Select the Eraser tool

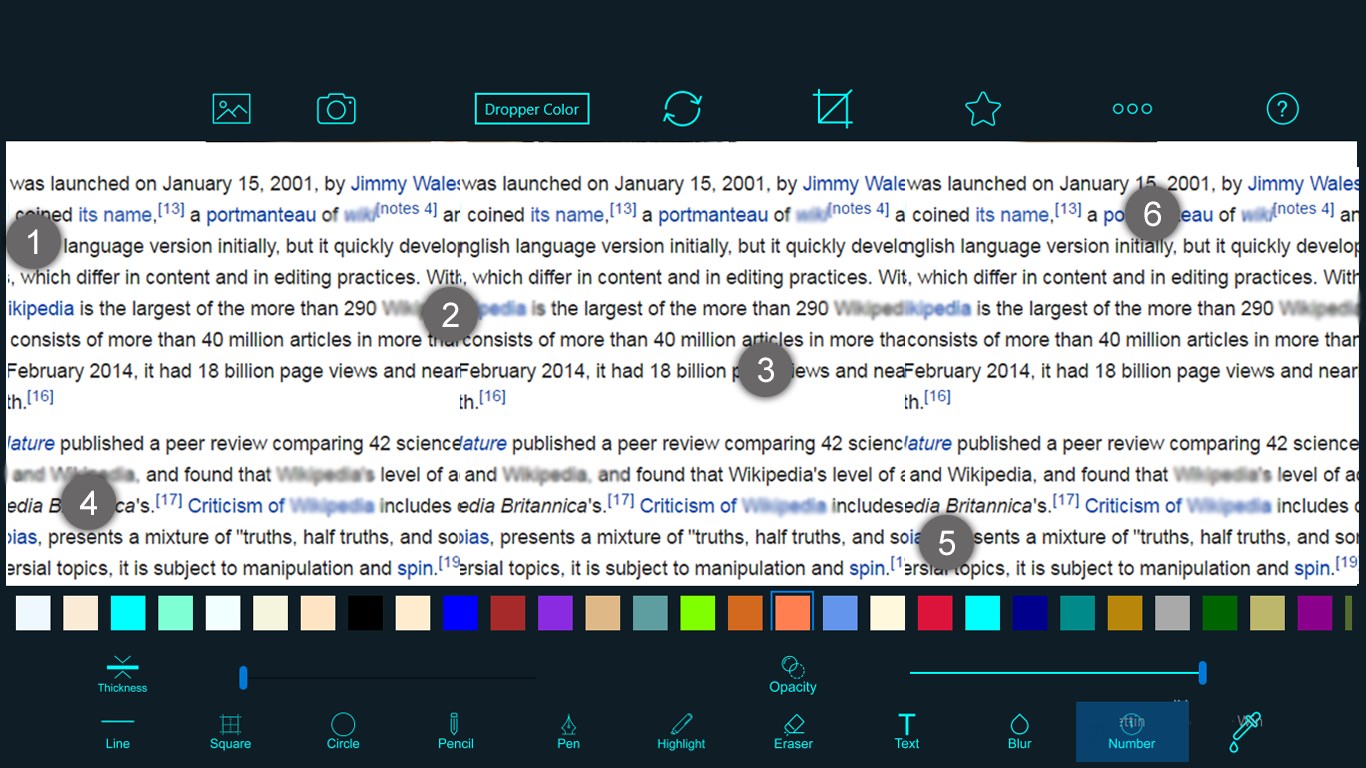(x=794, y=732)
